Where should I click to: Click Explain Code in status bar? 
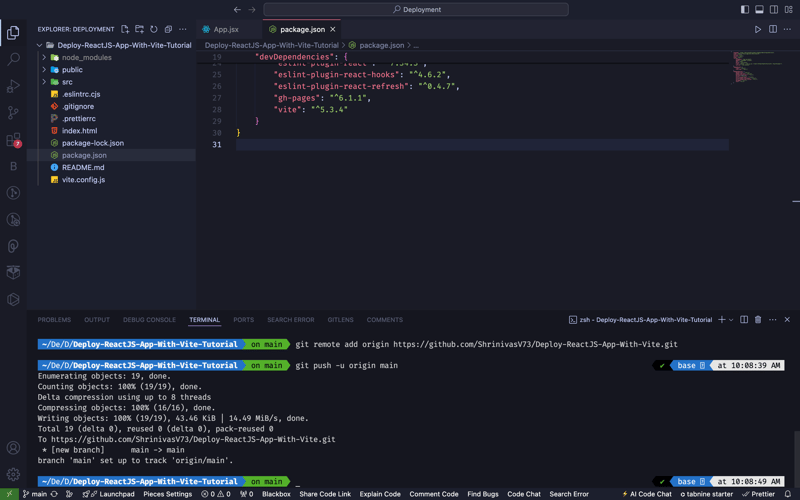pos(380,494)
